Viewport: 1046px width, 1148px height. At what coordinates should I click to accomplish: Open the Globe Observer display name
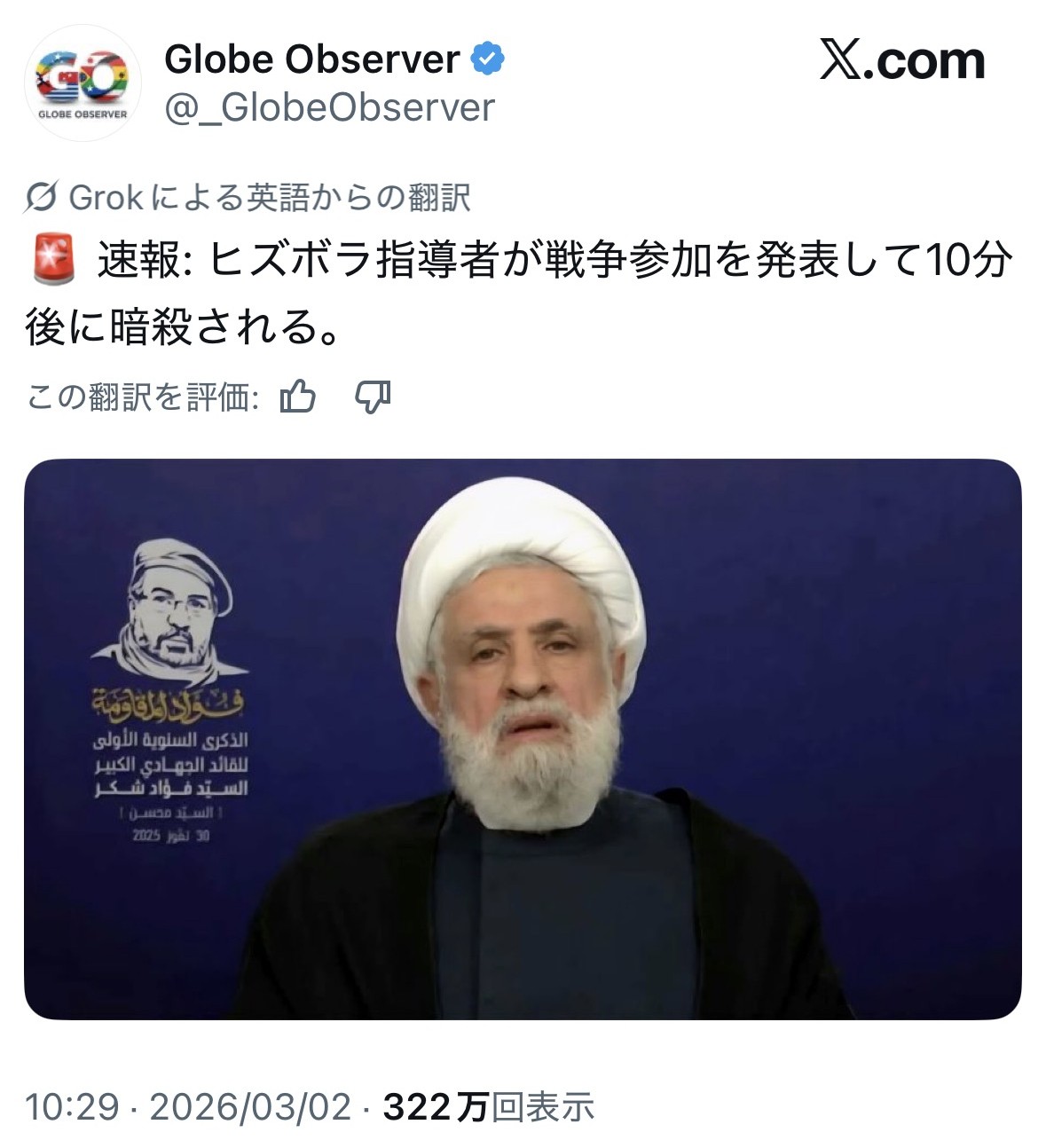pos(312,59)
